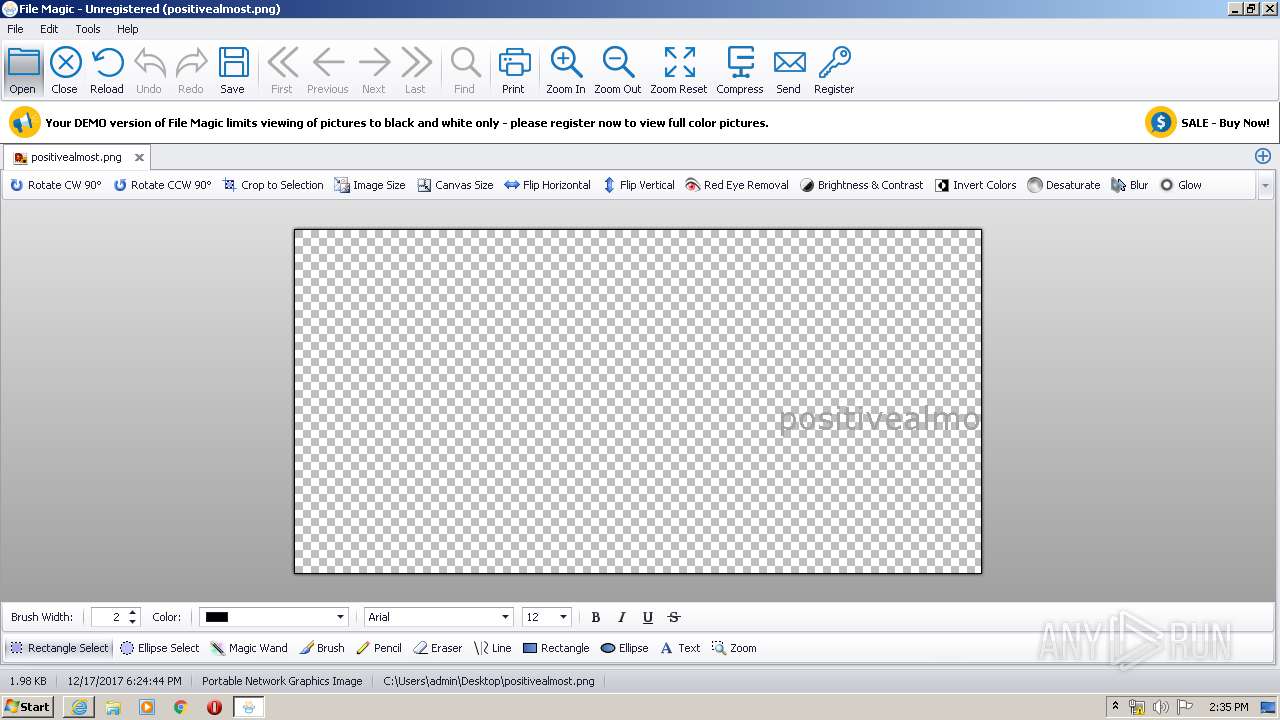Rotate image CW 90°
Viewport: 1280px width, 720px height.
(x=56, y=185)
